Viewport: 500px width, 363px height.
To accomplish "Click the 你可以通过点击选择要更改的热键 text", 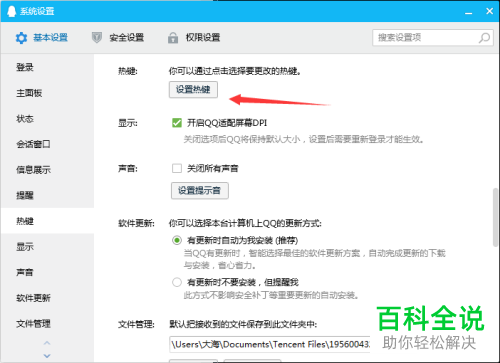I will coord(235,71).
